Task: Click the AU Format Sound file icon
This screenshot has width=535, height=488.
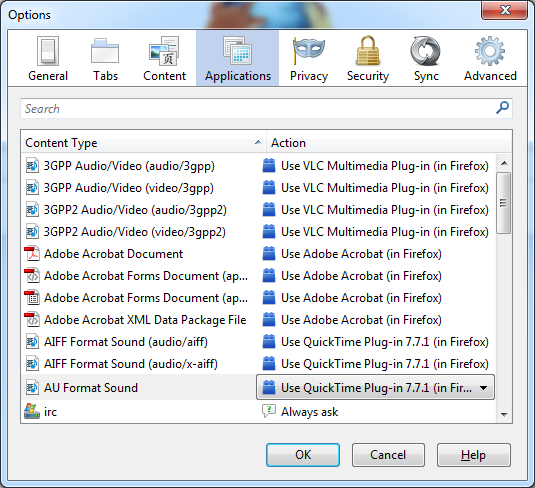Action: point(32,388)
